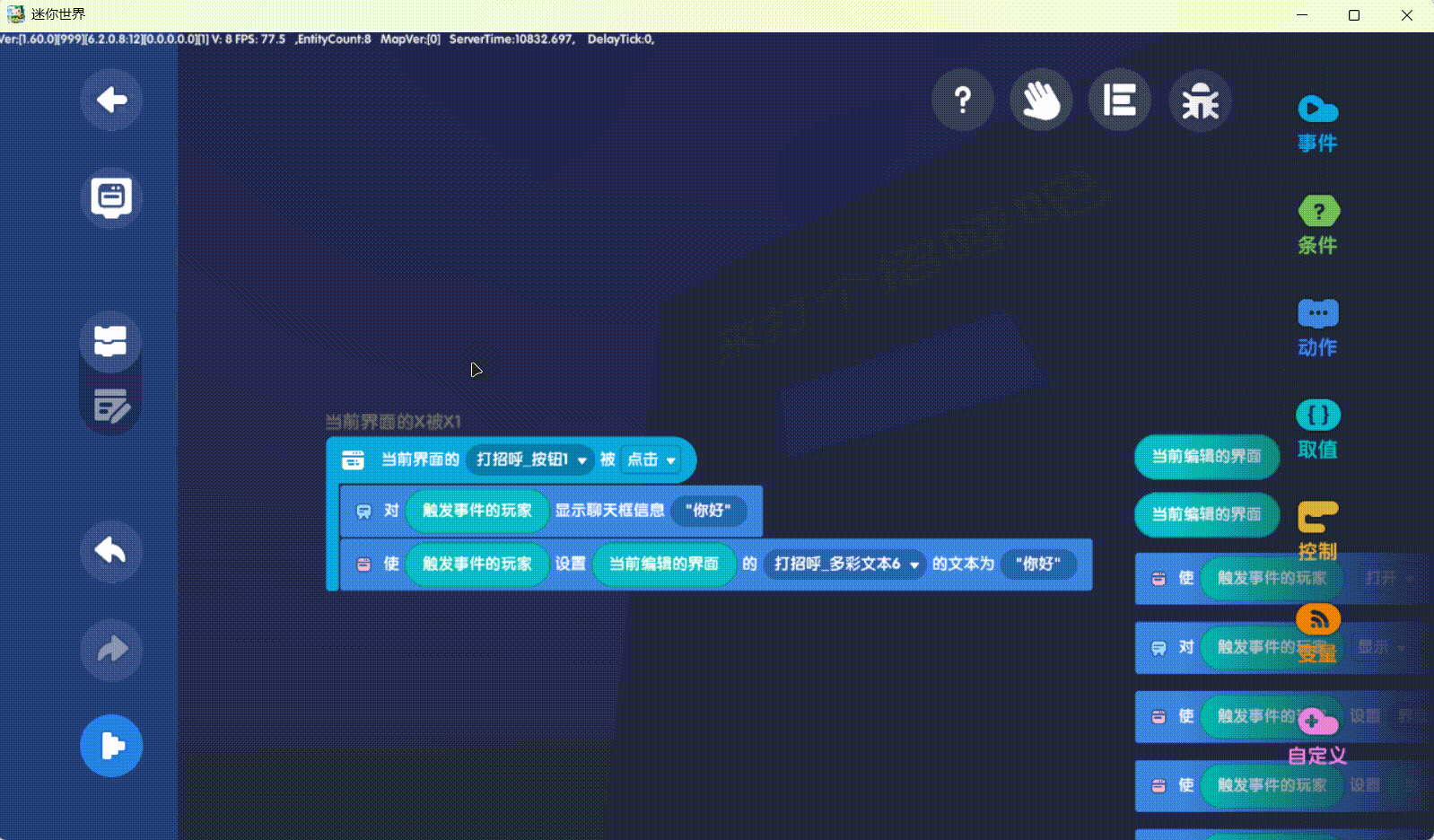This screenshot has width=1434, height=840.
Task: Select the comment text 当前界面的X被X1
Action: (393, 422)
